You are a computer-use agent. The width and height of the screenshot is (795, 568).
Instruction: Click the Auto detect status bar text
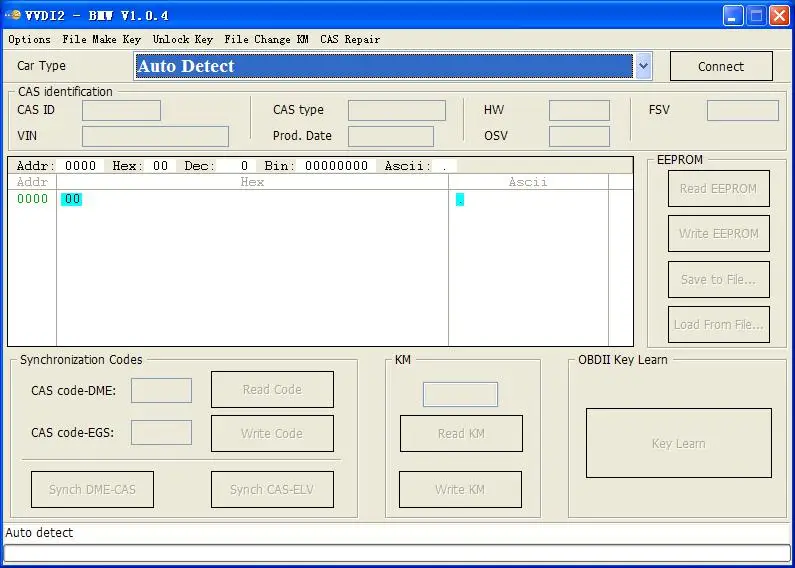39,532
